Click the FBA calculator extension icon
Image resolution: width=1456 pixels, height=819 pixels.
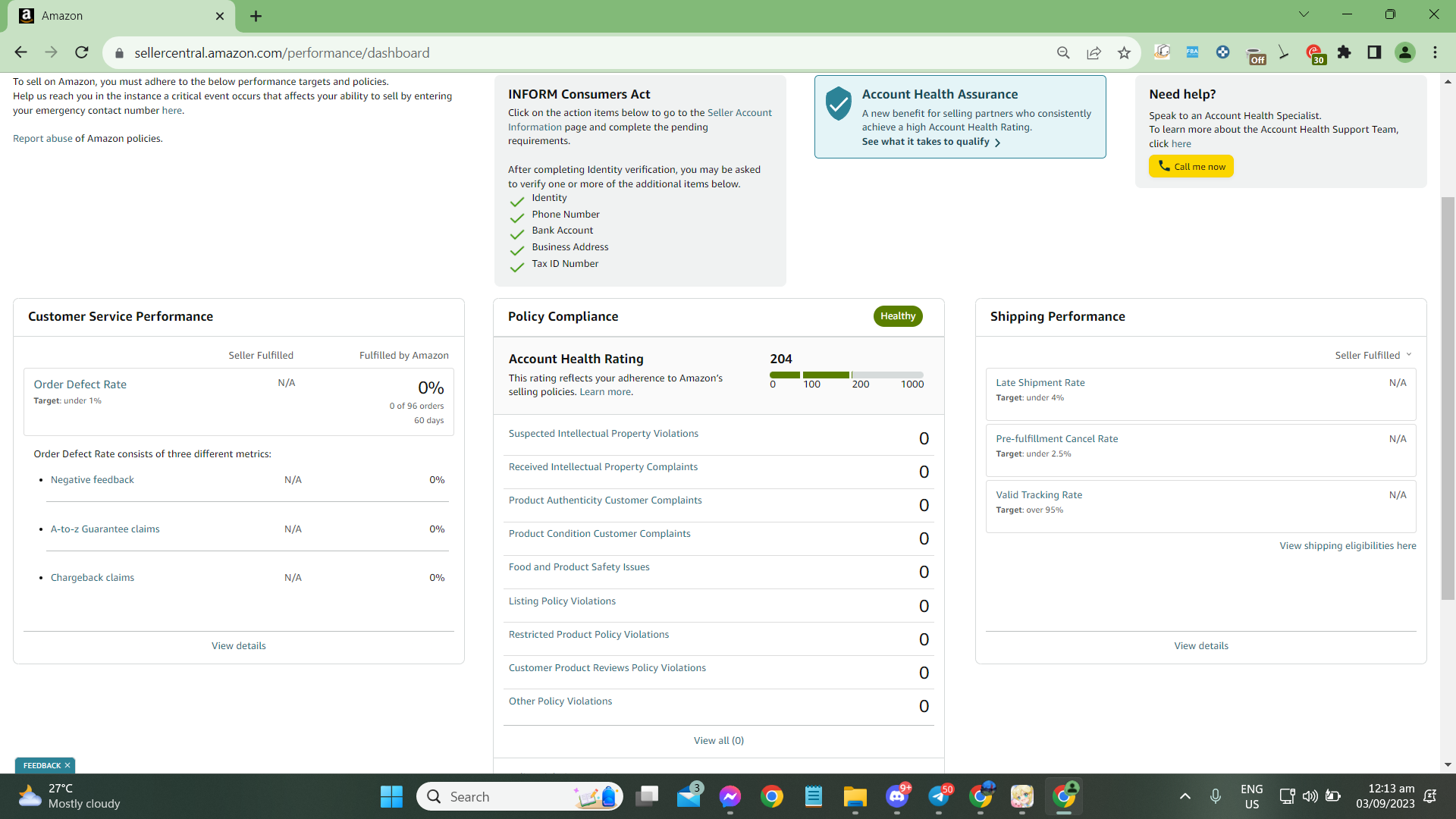pyautogui.click(x=1192, y=52)
